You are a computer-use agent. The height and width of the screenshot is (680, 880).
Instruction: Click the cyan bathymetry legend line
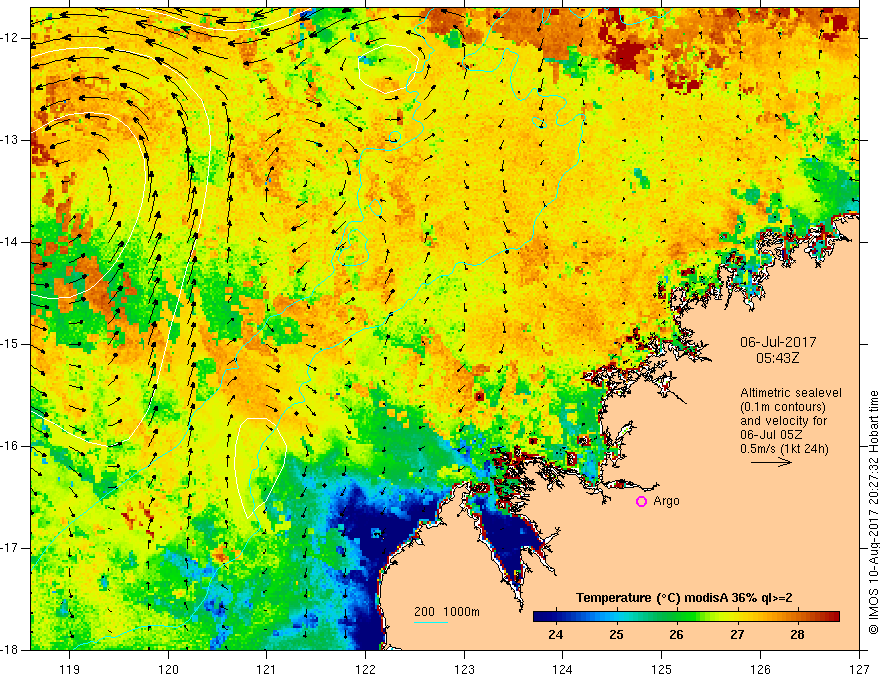tap(430, 622)
